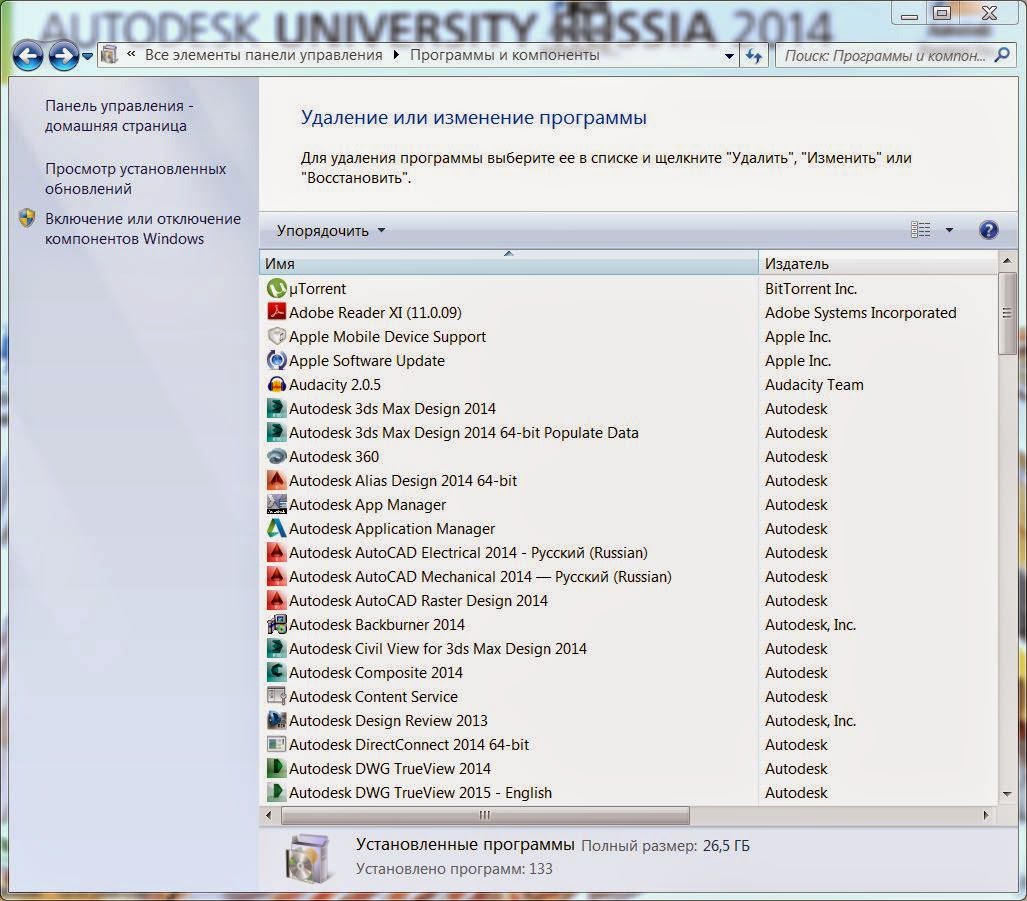Click the Autodesk Civil View icon
Screen dimensions: 1027x901
point(276,648)
